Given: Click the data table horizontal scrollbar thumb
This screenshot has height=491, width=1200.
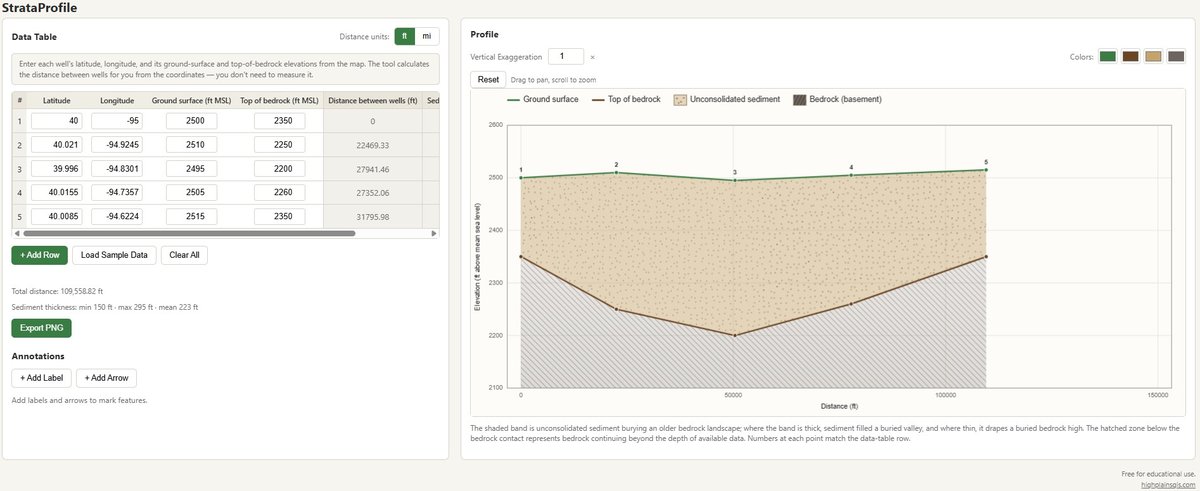Looking at the screenshot, I should click(187, 233).
